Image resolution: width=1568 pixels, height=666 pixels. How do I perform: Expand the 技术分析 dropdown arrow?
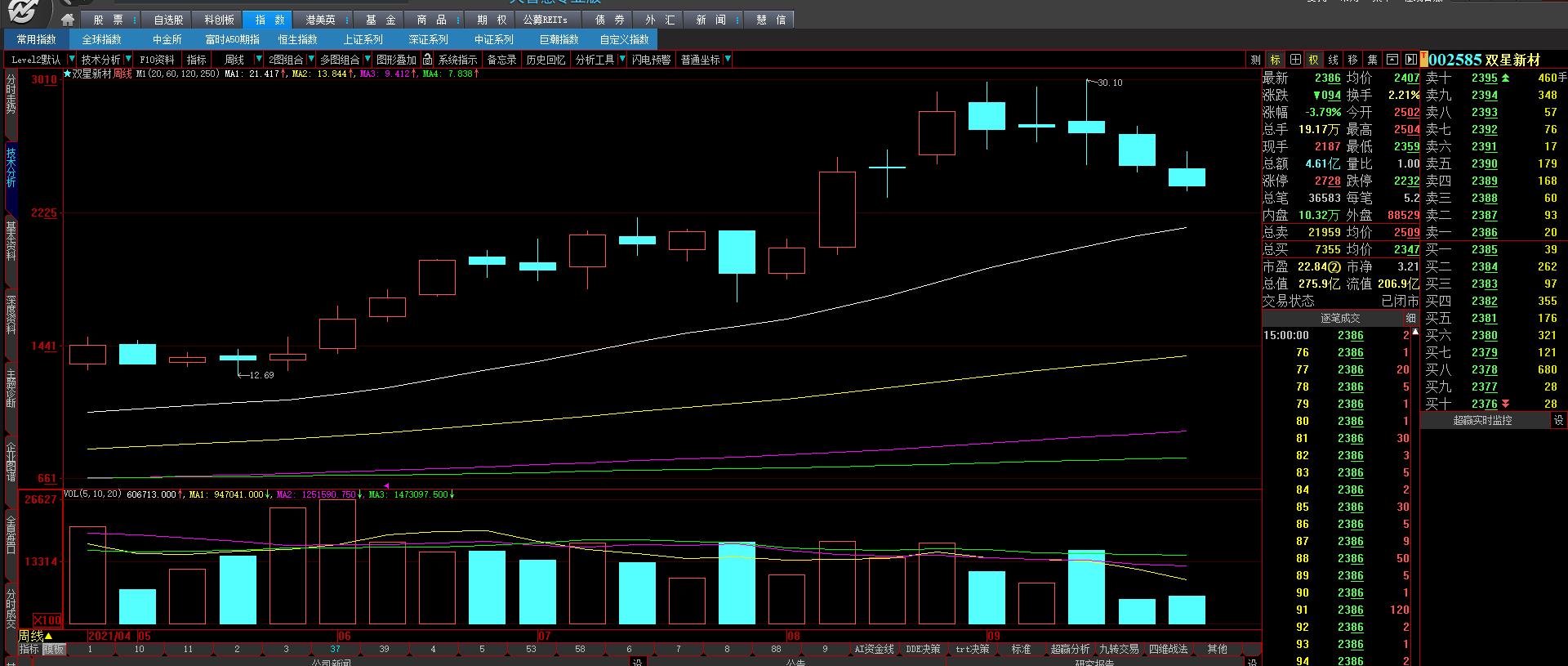(128, 60)
